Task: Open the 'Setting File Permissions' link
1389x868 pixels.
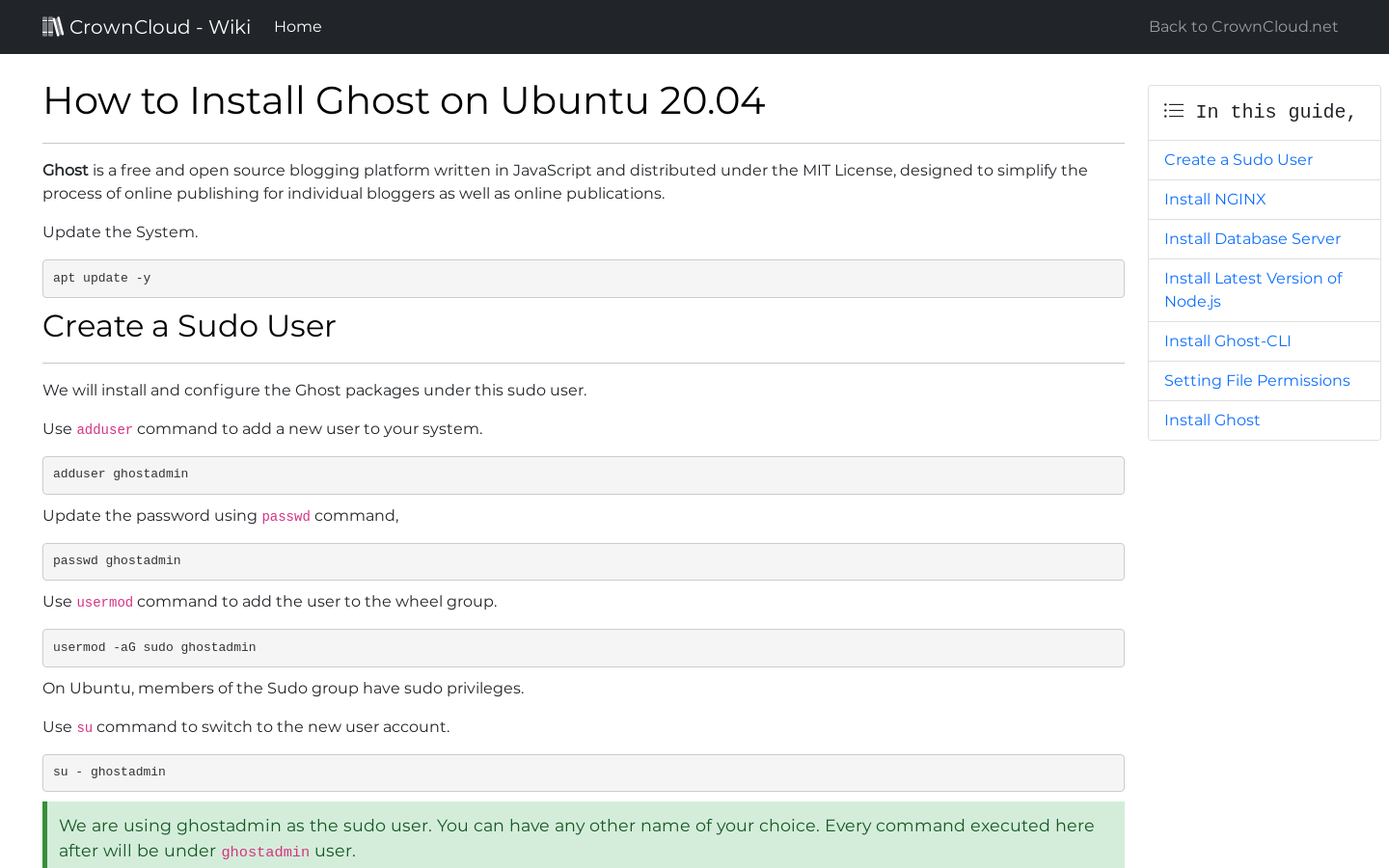Action: tap(1257, 380)
